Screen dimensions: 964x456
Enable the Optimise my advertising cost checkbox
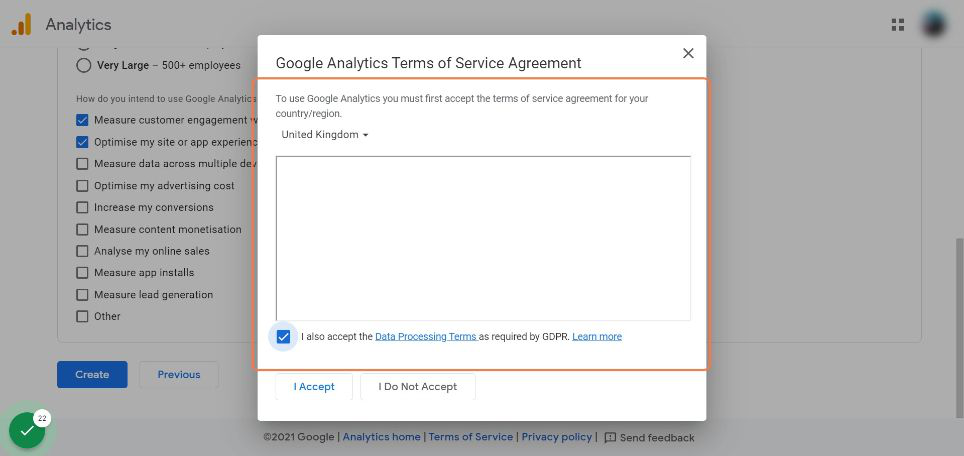pyautogui.click(x=83, y=186)
